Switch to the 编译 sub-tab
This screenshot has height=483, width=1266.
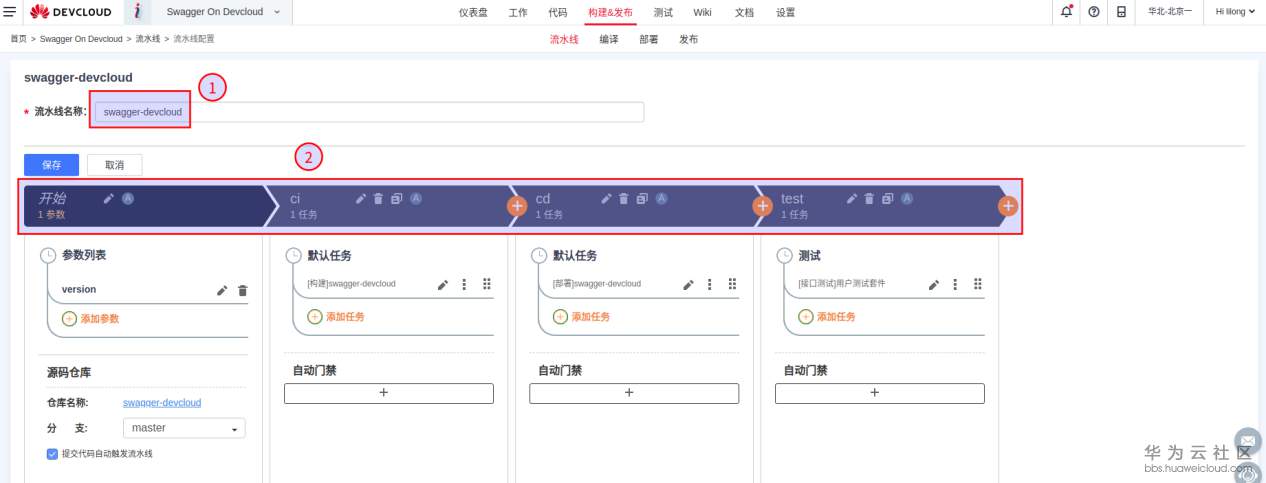(609, 40)
